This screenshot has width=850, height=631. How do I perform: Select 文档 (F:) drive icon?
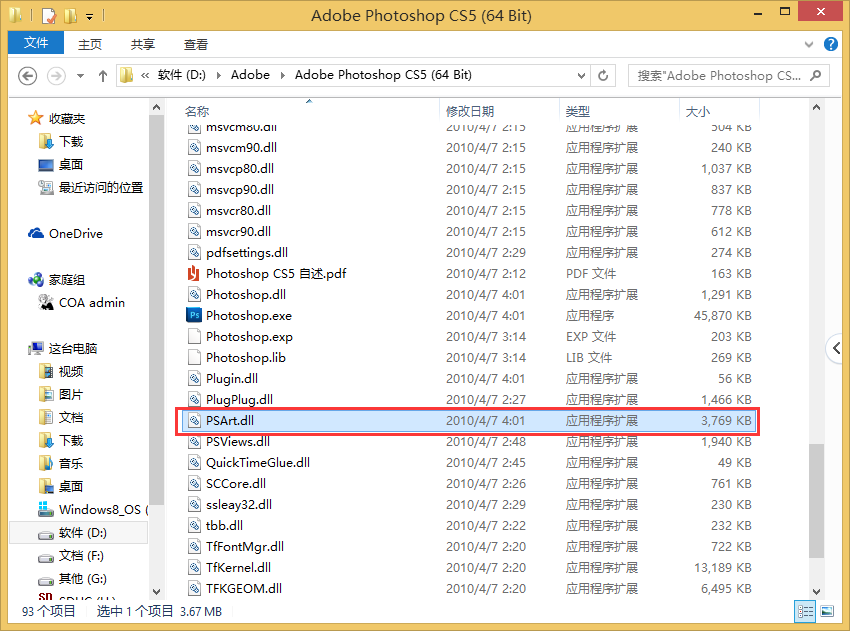tap(46, 557)
